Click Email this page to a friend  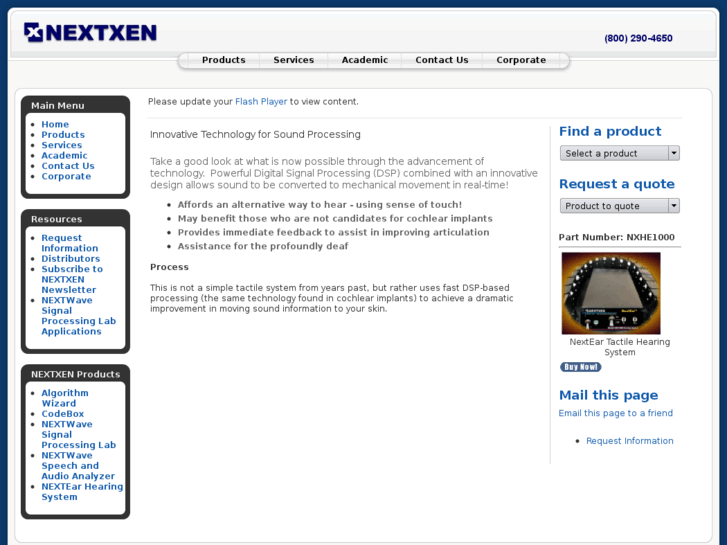(616, 413)
